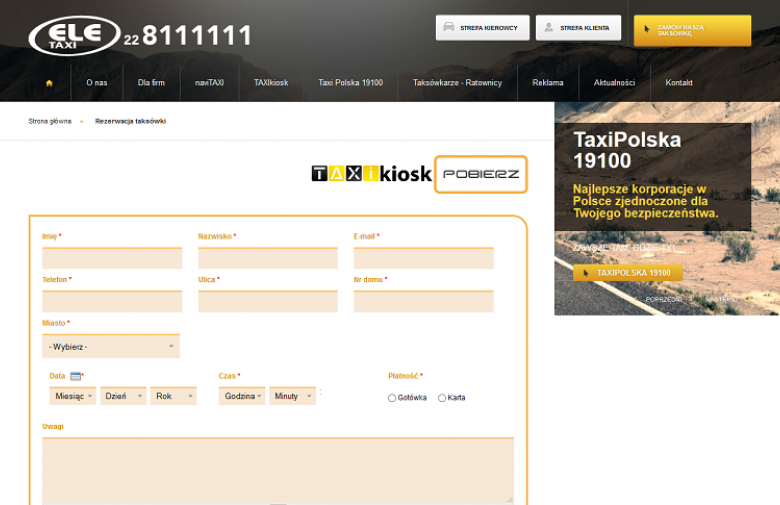This screenshot has height=505, width=780.
Task: Focus the Telefon input field
Action: click(x=112, y=302)
